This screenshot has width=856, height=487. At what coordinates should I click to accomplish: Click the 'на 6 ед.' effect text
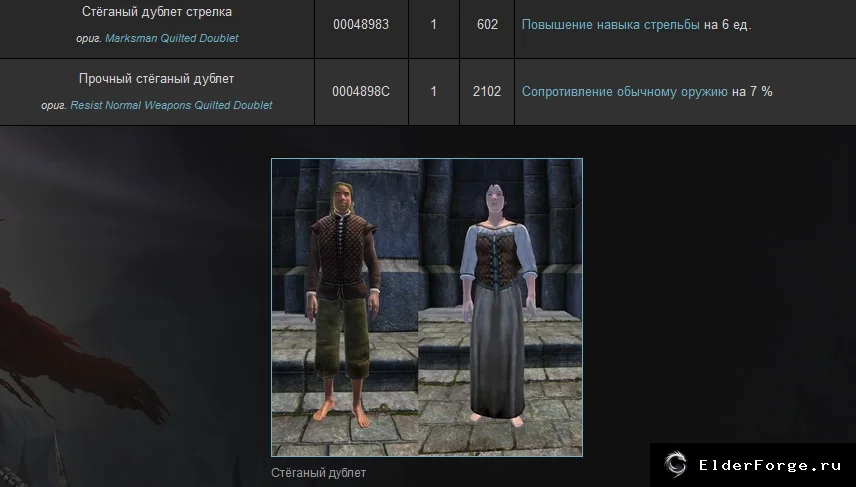pyautogui.click(x=727, y=25)
